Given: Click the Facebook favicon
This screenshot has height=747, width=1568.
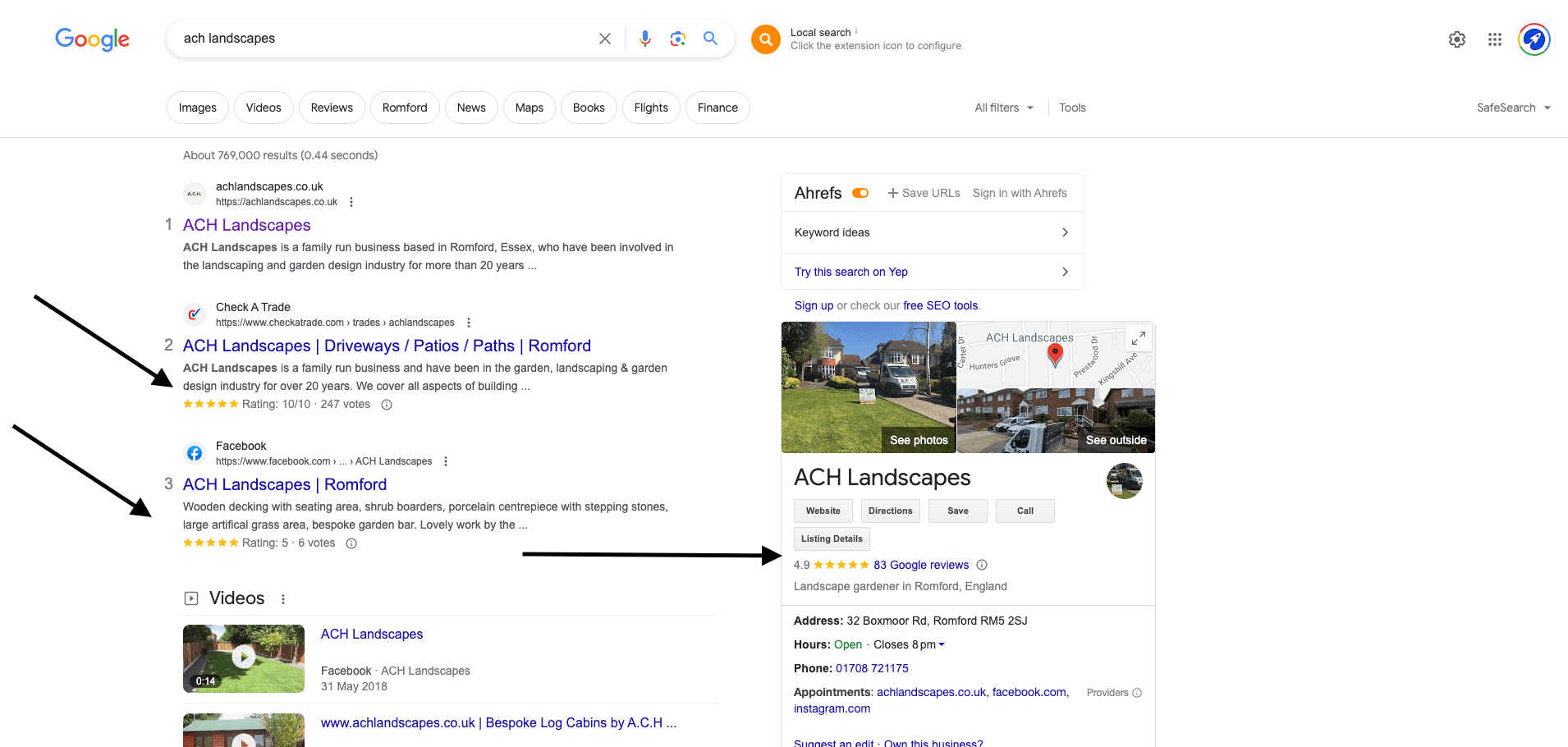Looking at the screenshot, I should tap(195, 453).
